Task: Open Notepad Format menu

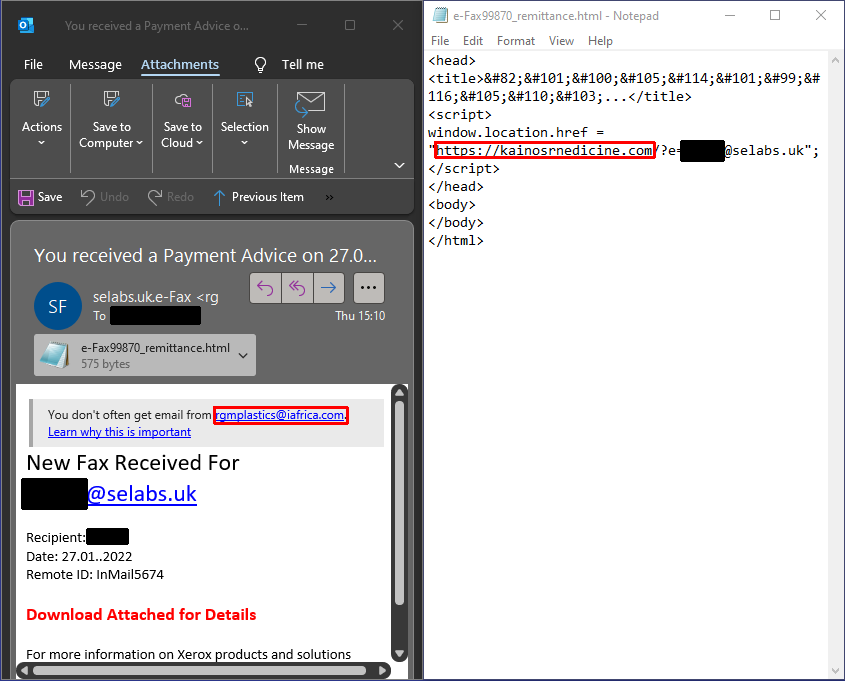Action: (x=516, y=41)
